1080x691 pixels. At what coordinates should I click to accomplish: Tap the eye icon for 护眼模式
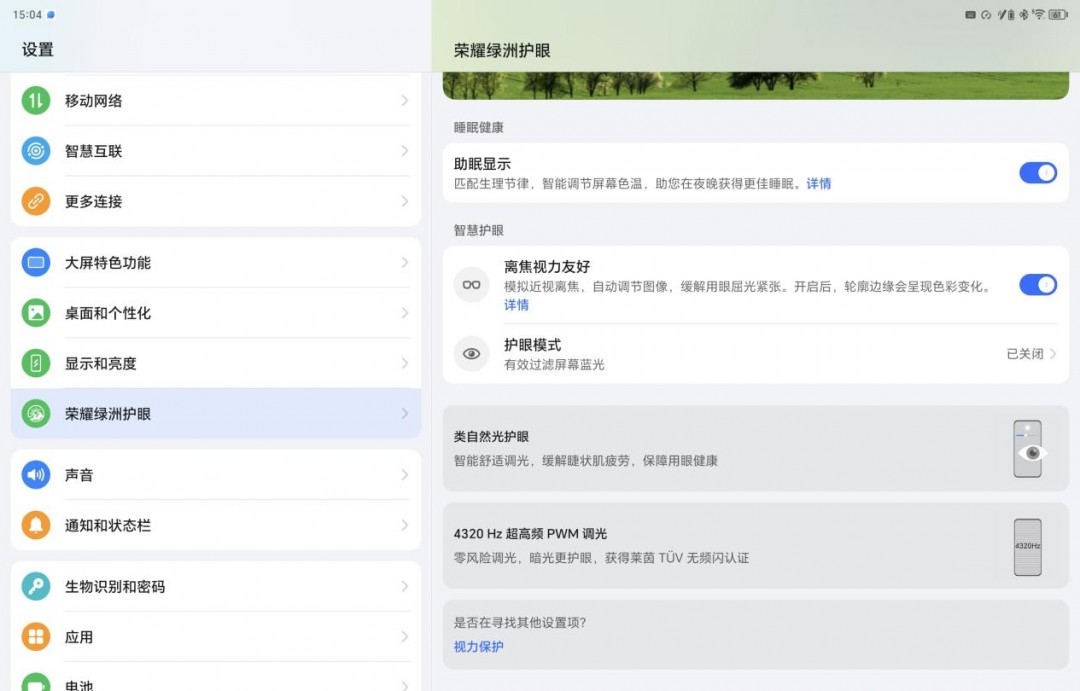tap(472, 353)
